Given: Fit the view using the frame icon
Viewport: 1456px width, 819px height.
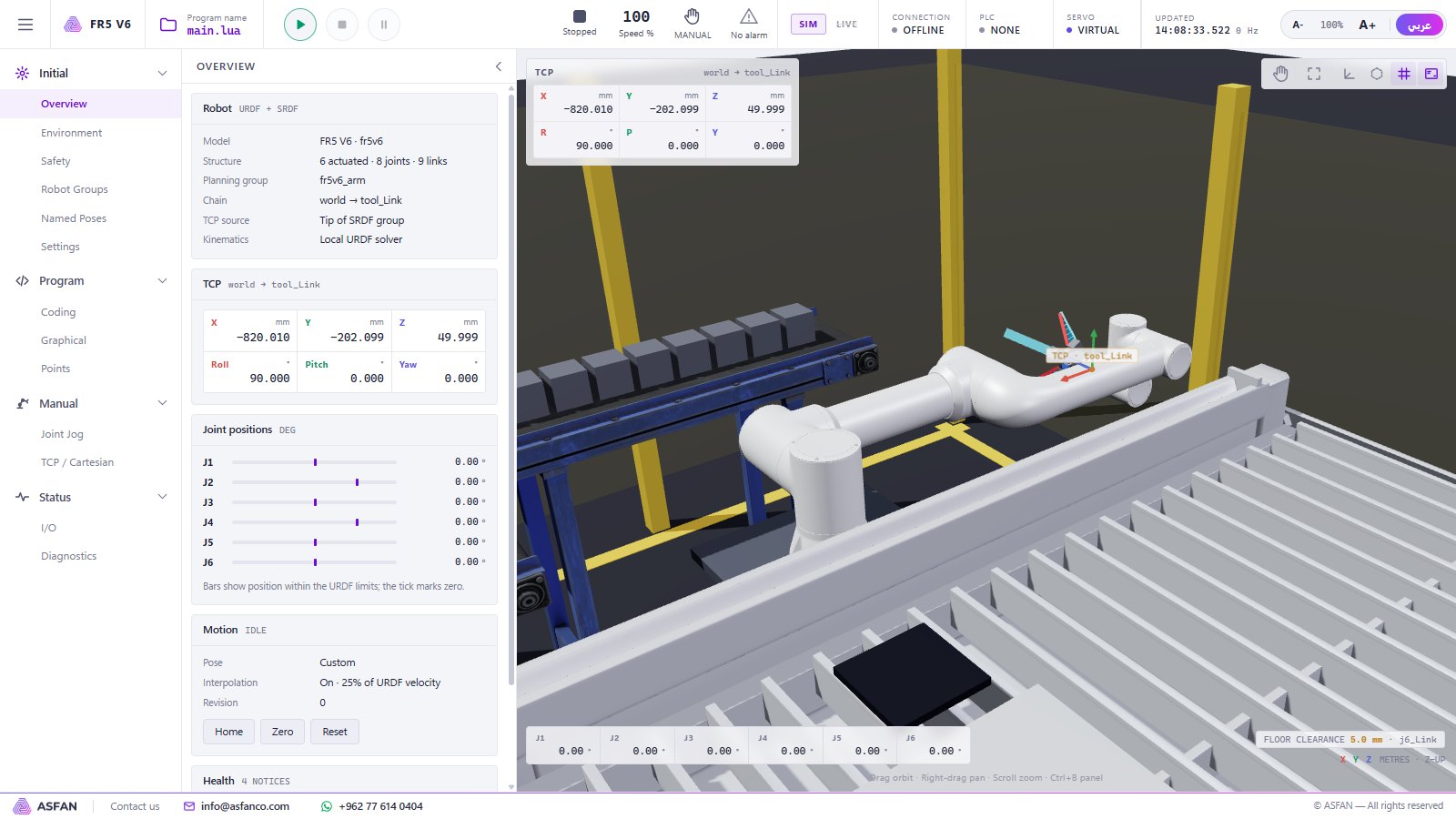Looking at the screenshot, I should [x=1314, y=74].
